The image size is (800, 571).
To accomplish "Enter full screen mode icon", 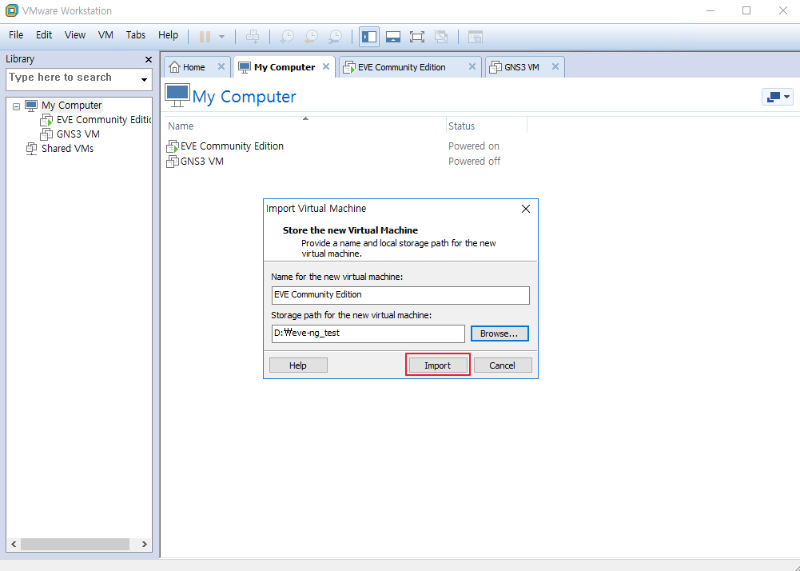I will point(417,36).
